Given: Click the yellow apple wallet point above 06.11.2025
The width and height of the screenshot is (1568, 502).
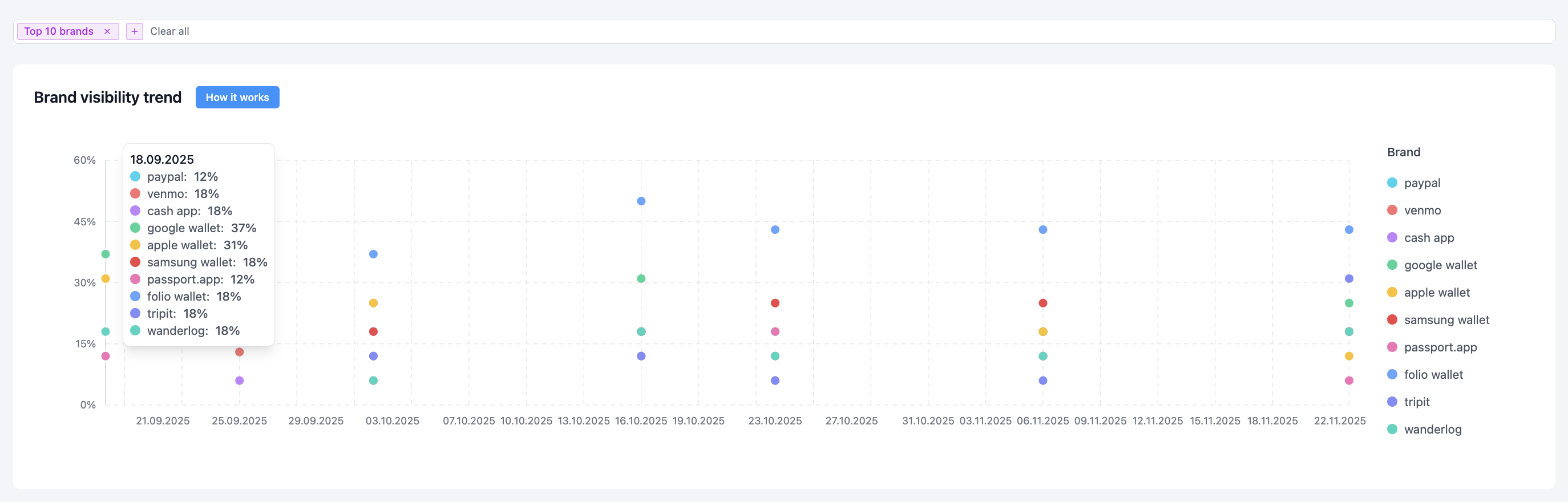Looking at the screenshot, I should coord(1042,331).
